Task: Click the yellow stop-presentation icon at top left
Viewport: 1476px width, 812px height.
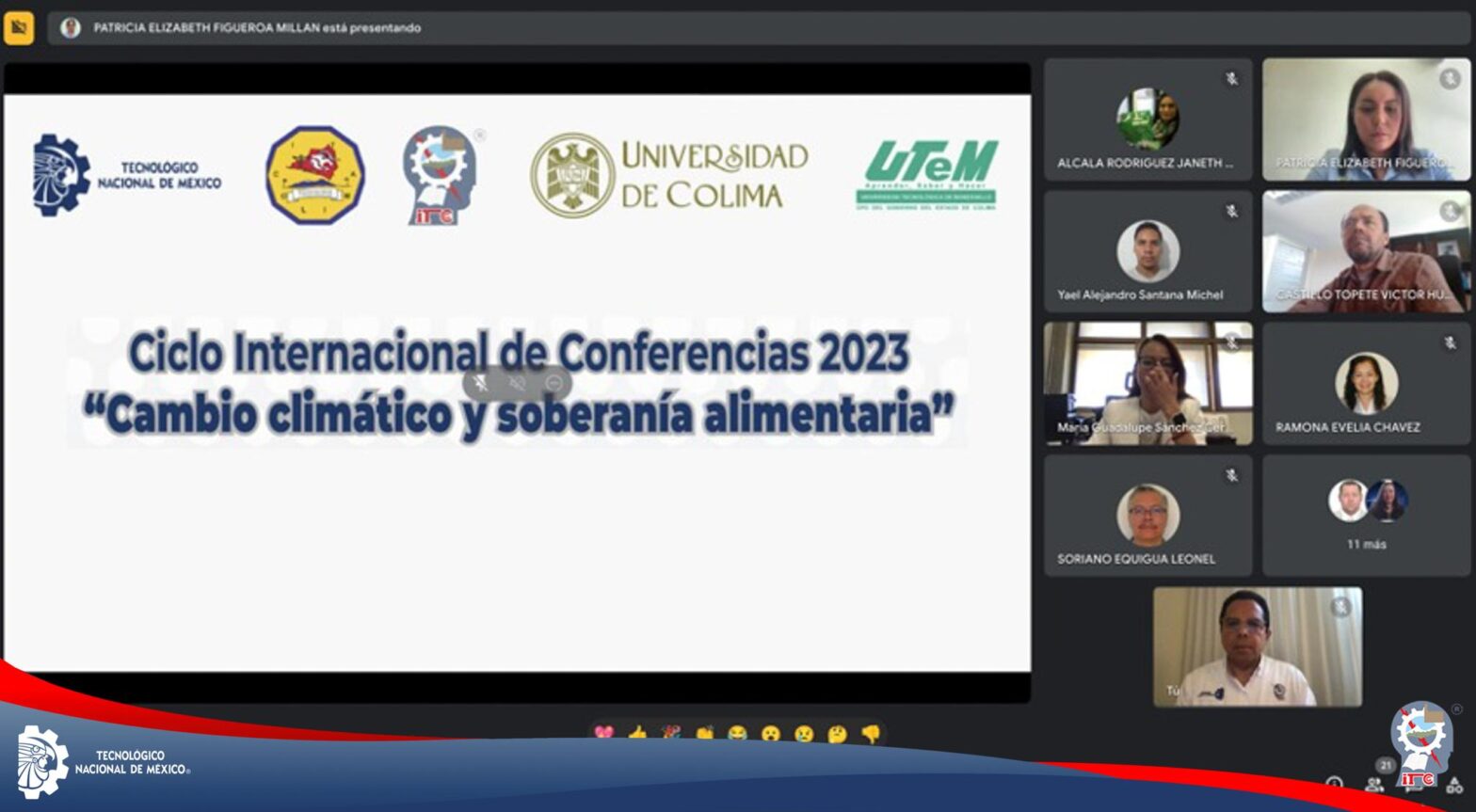Action: pyautogui.click(x=19, y=27)
